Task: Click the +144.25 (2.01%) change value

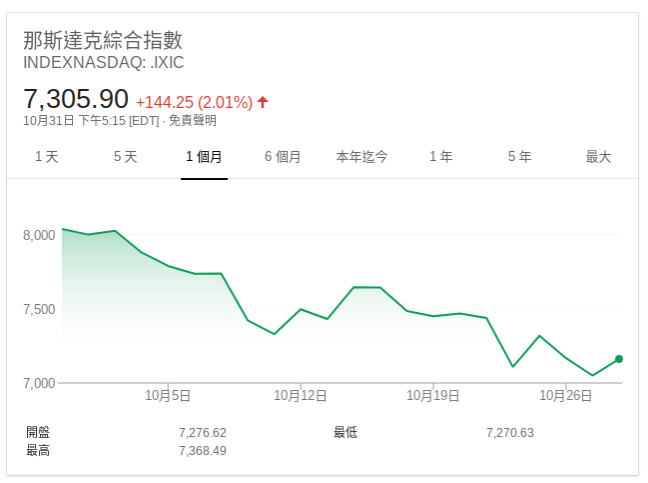Action: pyautogui.click(x=194, y=102)
